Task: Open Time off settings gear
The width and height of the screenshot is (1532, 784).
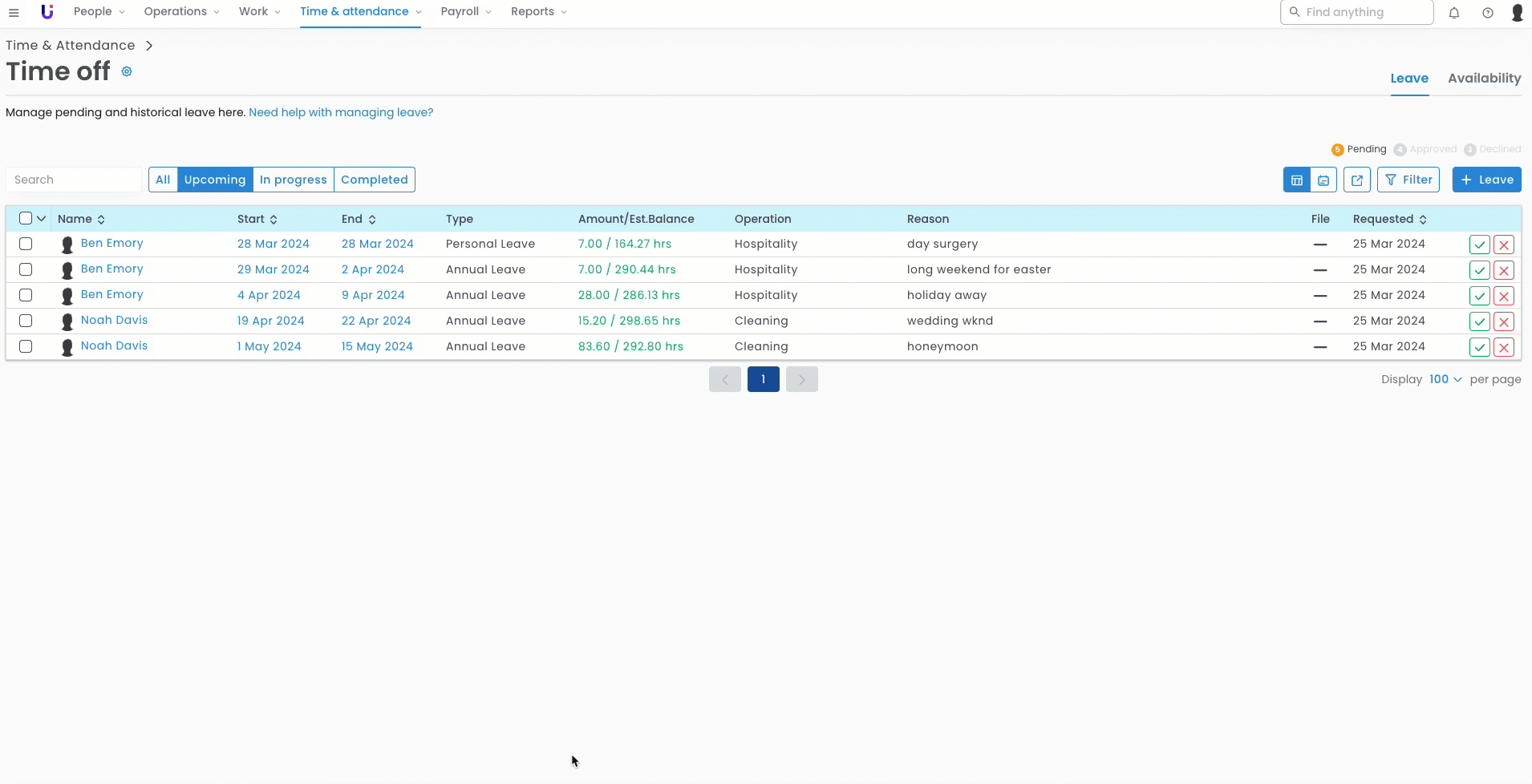Action: [x=127, y=71]
